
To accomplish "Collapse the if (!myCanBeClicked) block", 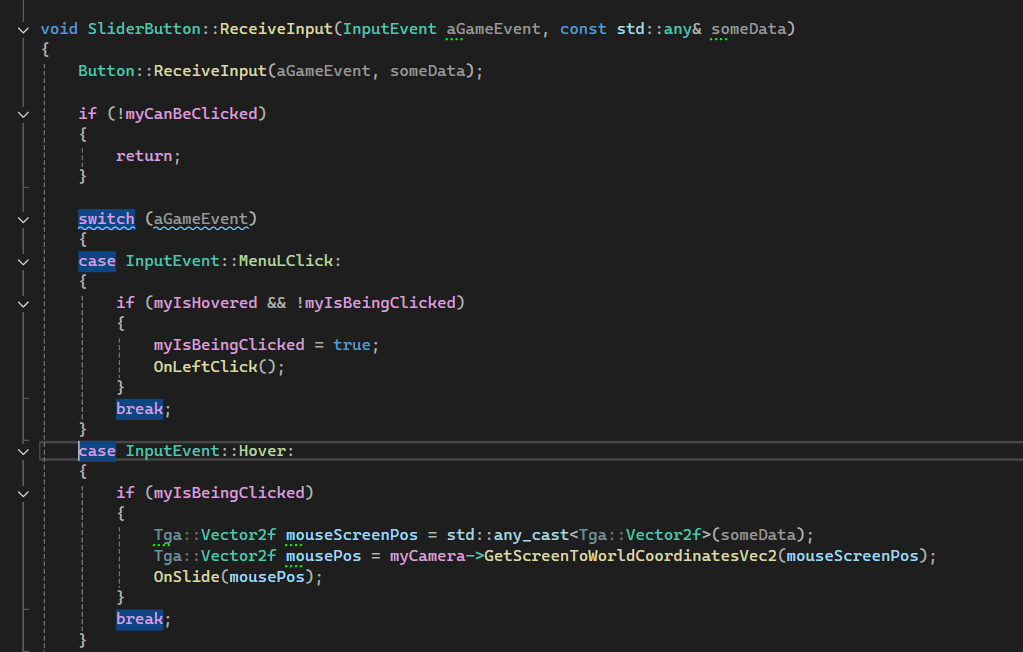I will (x=24, y=114).
